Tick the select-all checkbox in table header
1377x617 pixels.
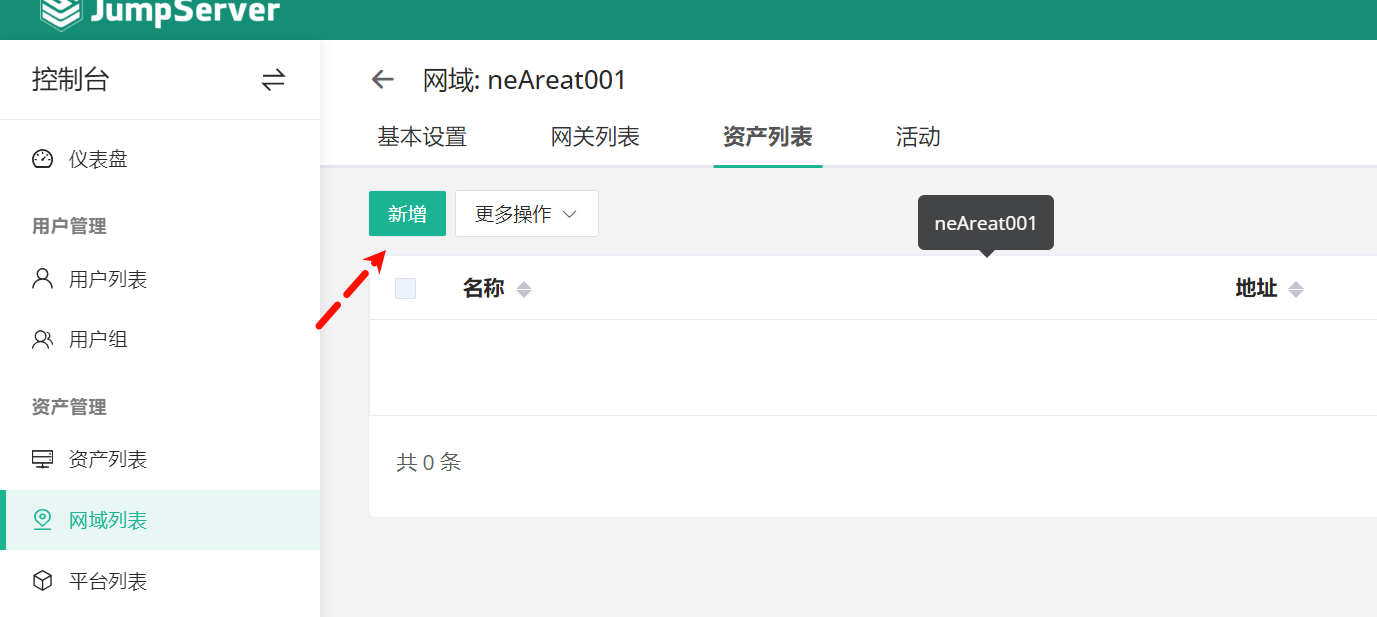tap(405, 289)
